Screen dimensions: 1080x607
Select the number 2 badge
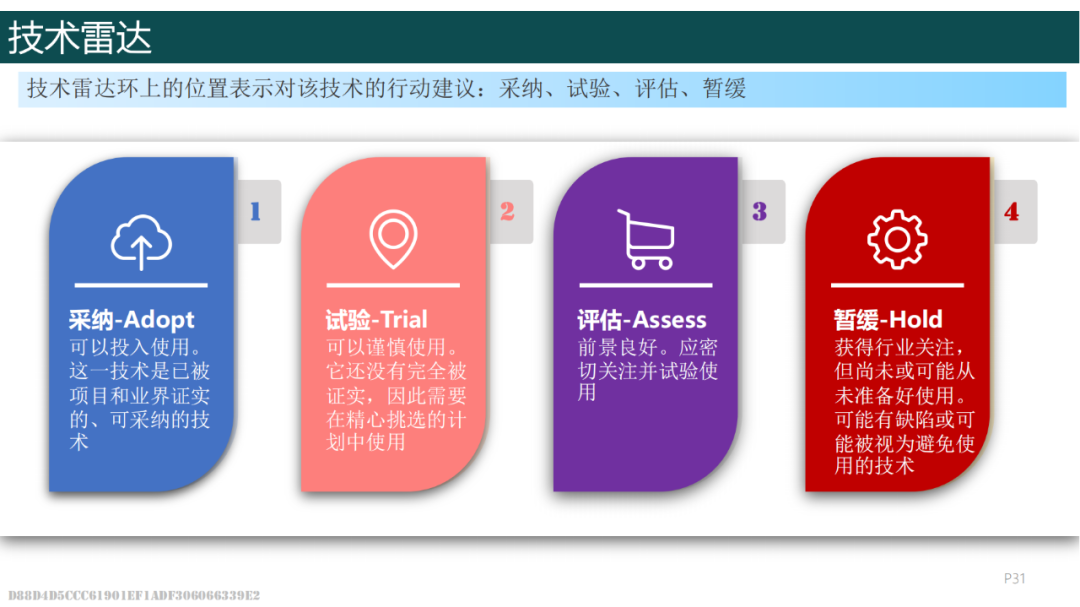pyautogui.click(x=507, y=211)
